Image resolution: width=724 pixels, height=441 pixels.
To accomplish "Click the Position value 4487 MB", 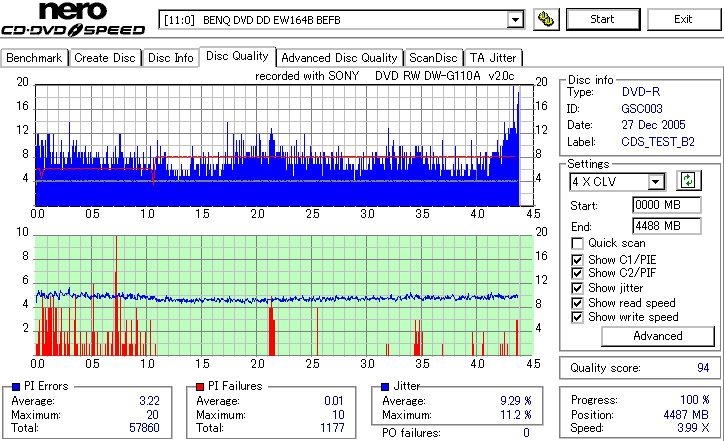I will click(686, 415).
